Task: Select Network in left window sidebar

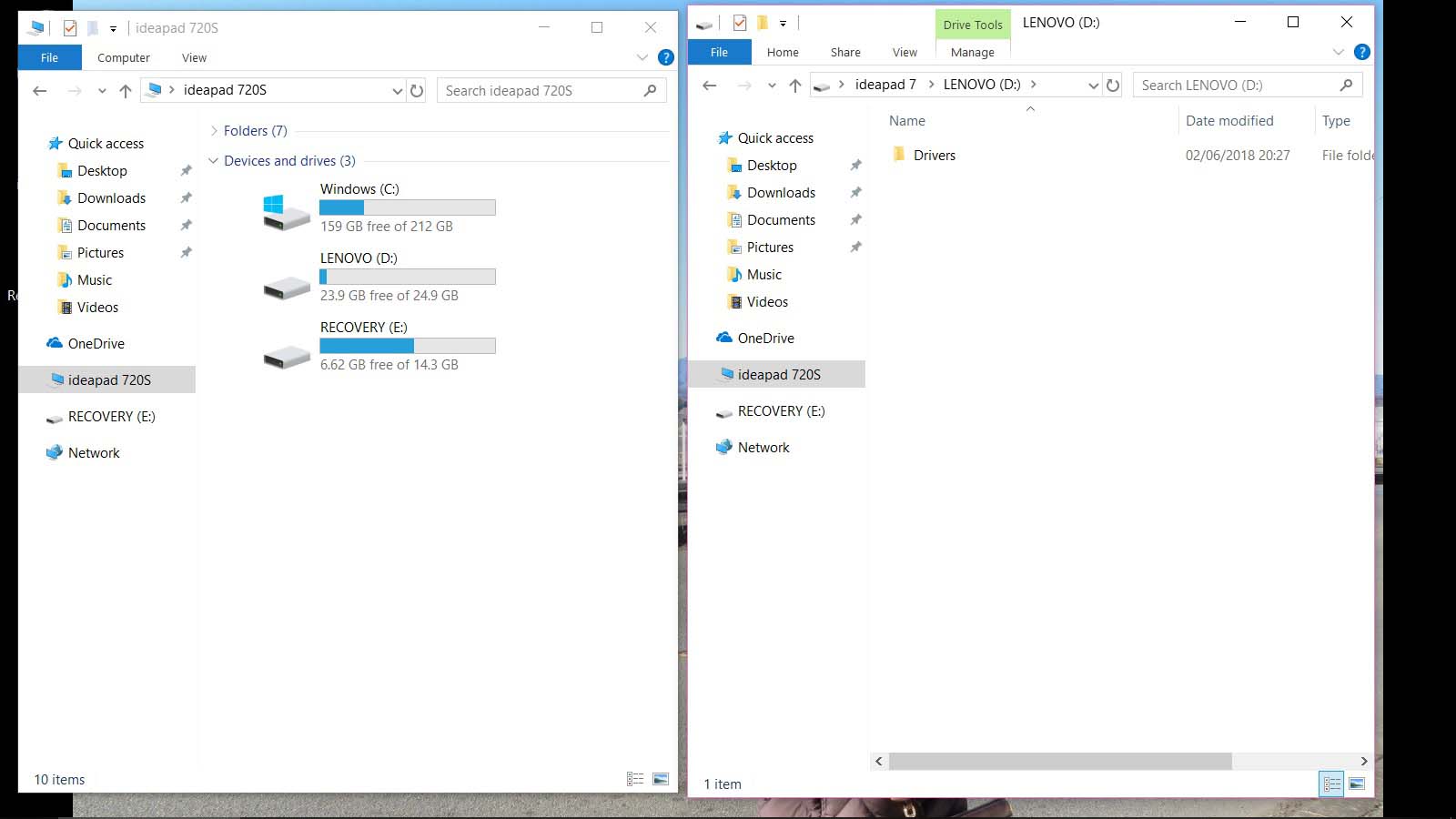Action: click(94, 452)
